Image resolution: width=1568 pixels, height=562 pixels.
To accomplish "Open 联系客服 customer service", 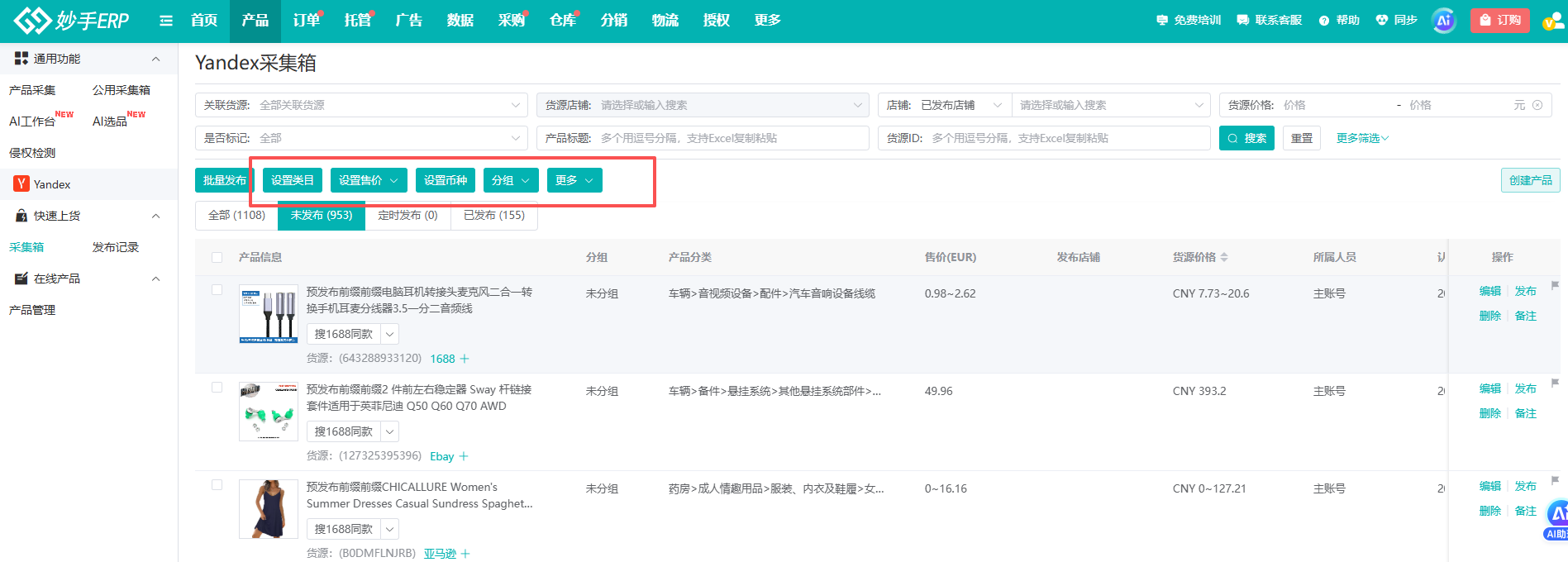I will (1269, 20).
